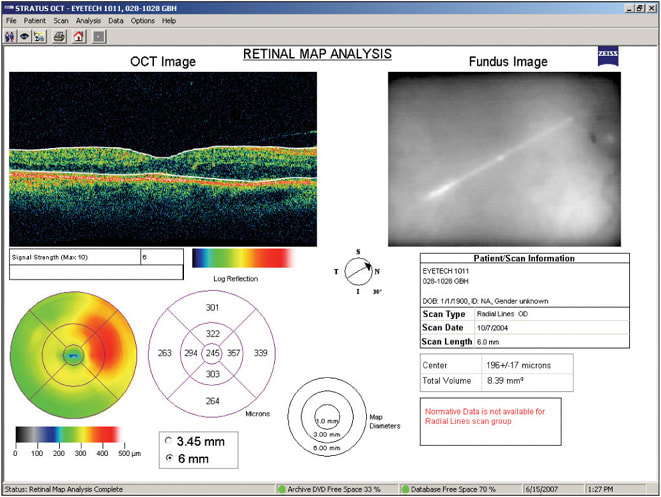
Task: Click the Scan Length value 6.0 mm
Action: pos(488,342)
